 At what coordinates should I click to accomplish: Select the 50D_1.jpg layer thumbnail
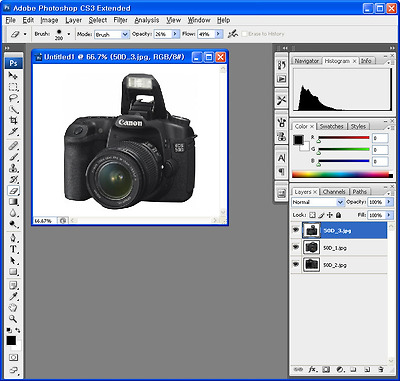(x=312, y=247)
